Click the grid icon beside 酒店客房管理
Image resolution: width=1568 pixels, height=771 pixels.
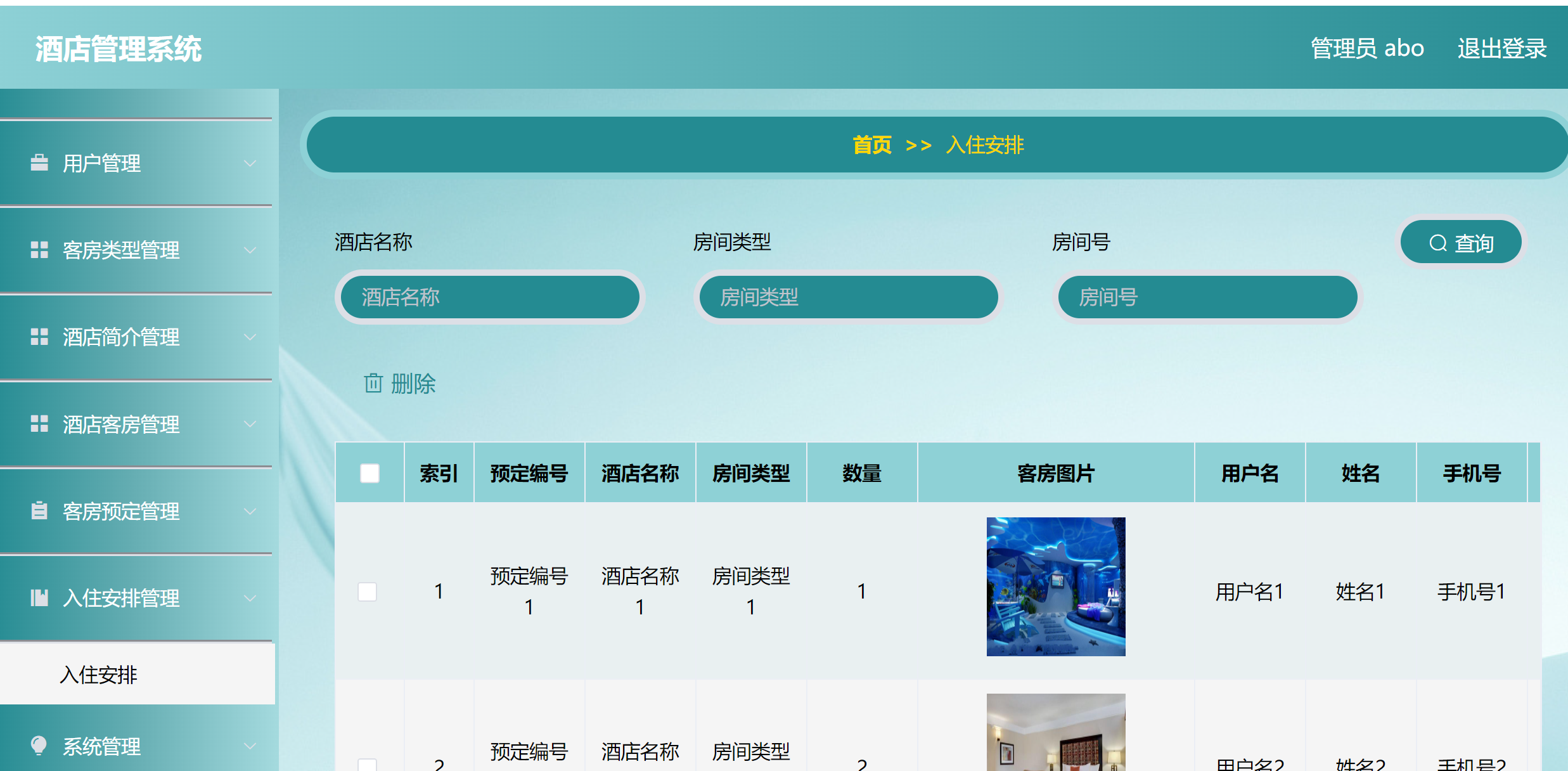[39, 424]
